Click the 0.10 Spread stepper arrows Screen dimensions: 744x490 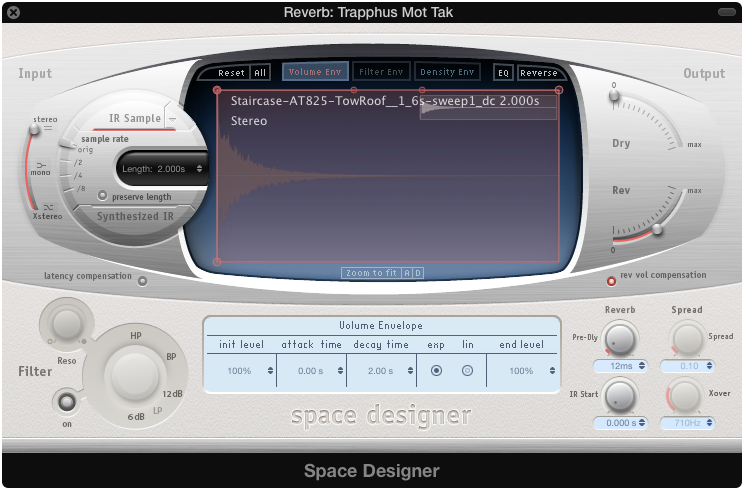(709, 366)
